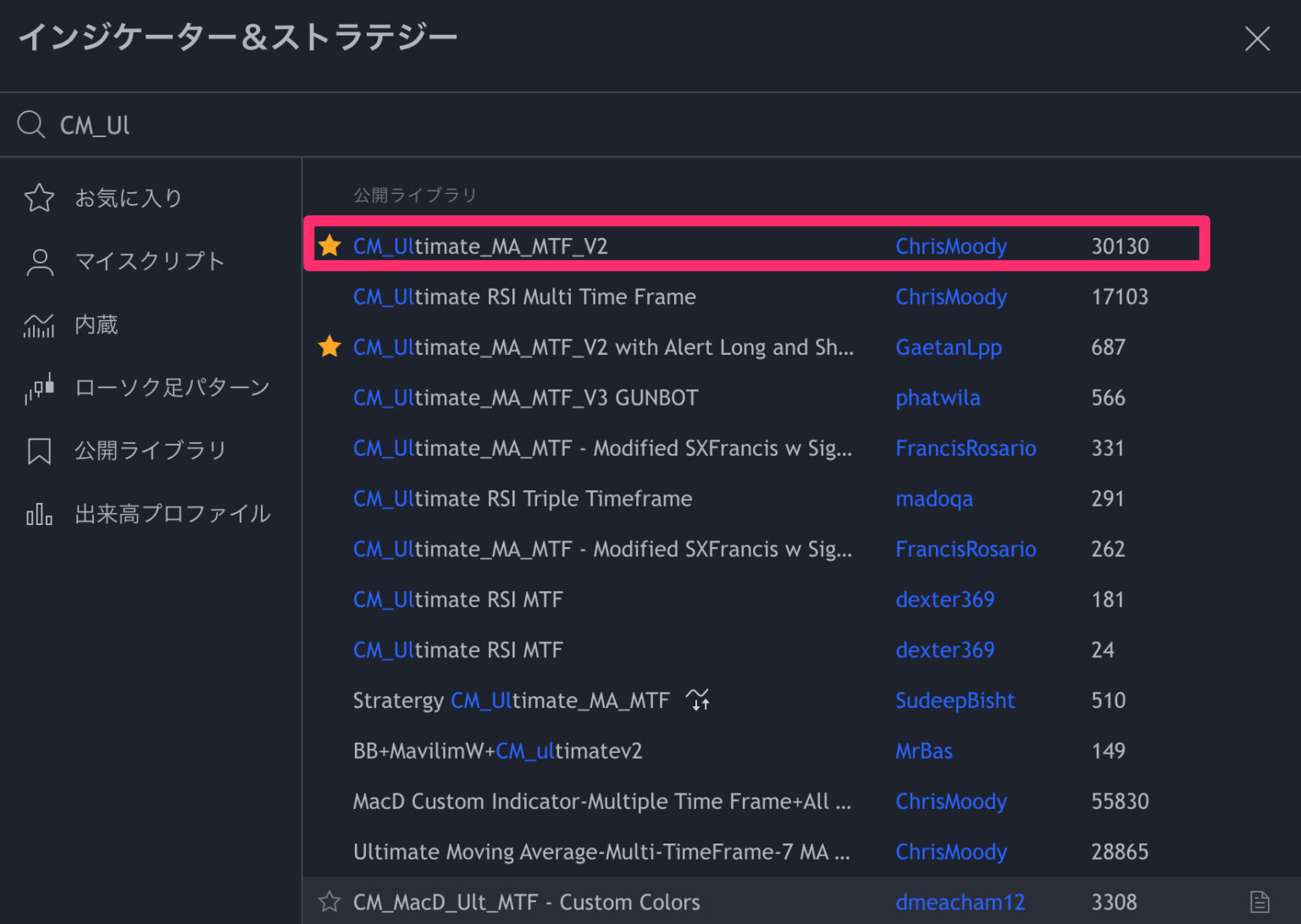Open ChrisMoody's author profile link
1301x924 pixels.
coord(951,246)
